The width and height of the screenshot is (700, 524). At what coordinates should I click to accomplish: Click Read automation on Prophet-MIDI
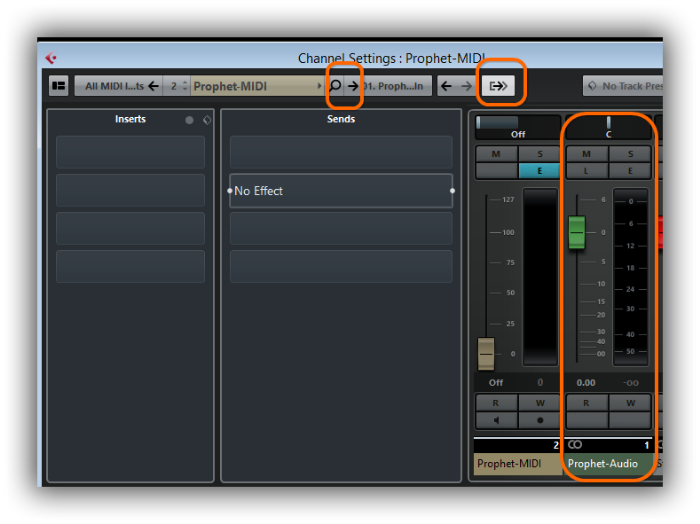tap(497, 403)
